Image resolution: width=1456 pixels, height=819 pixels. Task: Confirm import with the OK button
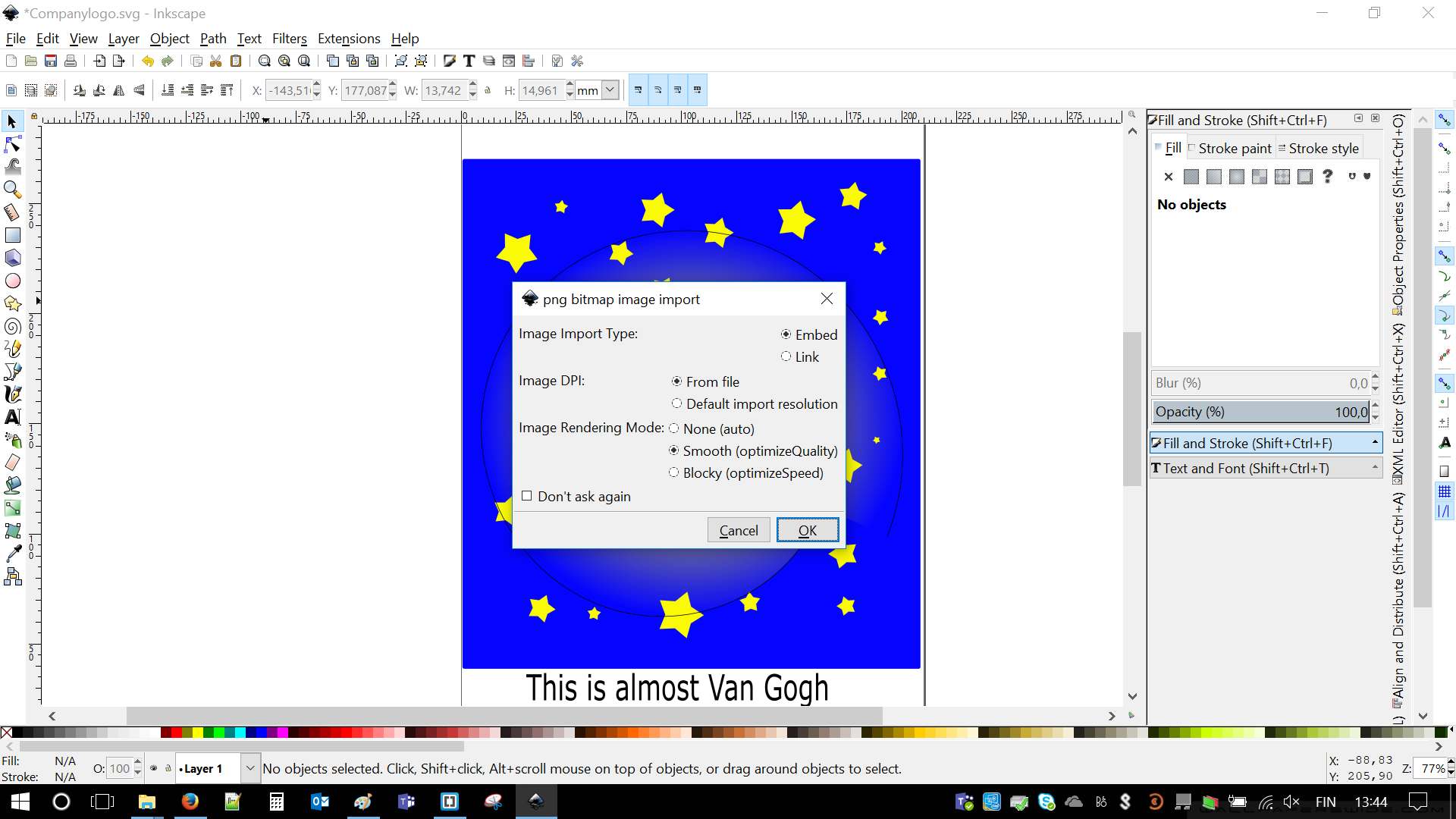[x=808, y=530]
